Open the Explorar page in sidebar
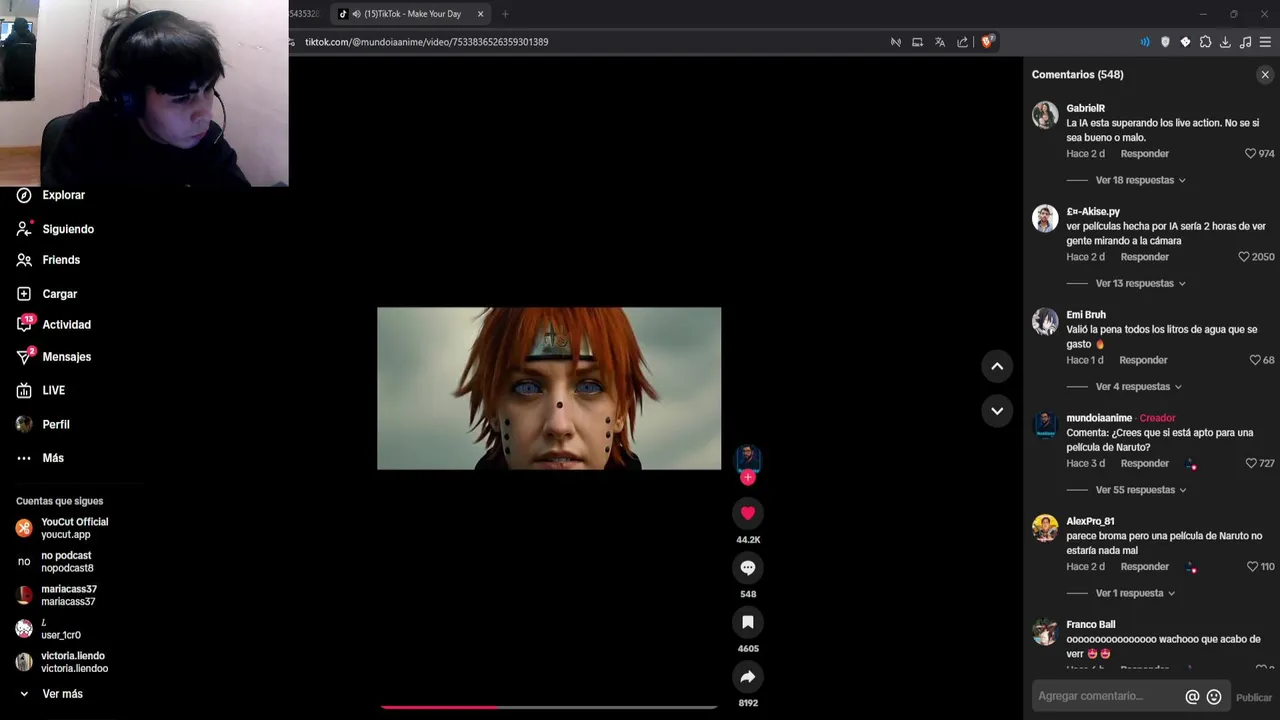 point(63,195)
